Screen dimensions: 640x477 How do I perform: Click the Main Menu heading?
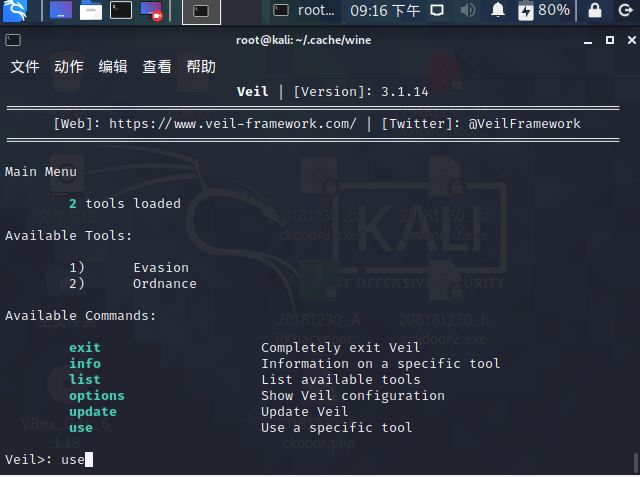pyautogui.click(x=41, y=171)
